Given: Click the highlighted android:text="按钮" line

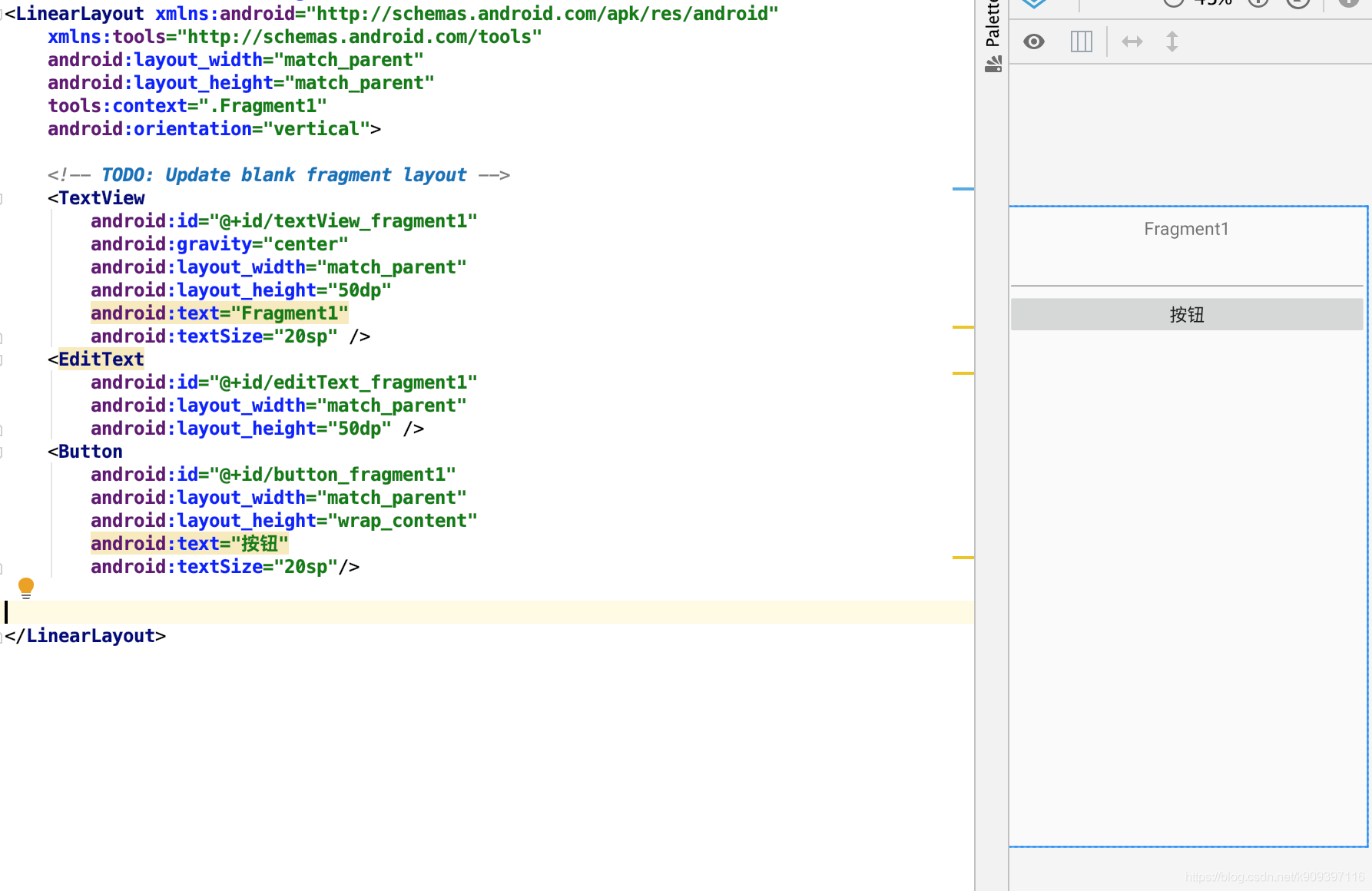Looking at the screenshot, I should [x=190, y=544].
